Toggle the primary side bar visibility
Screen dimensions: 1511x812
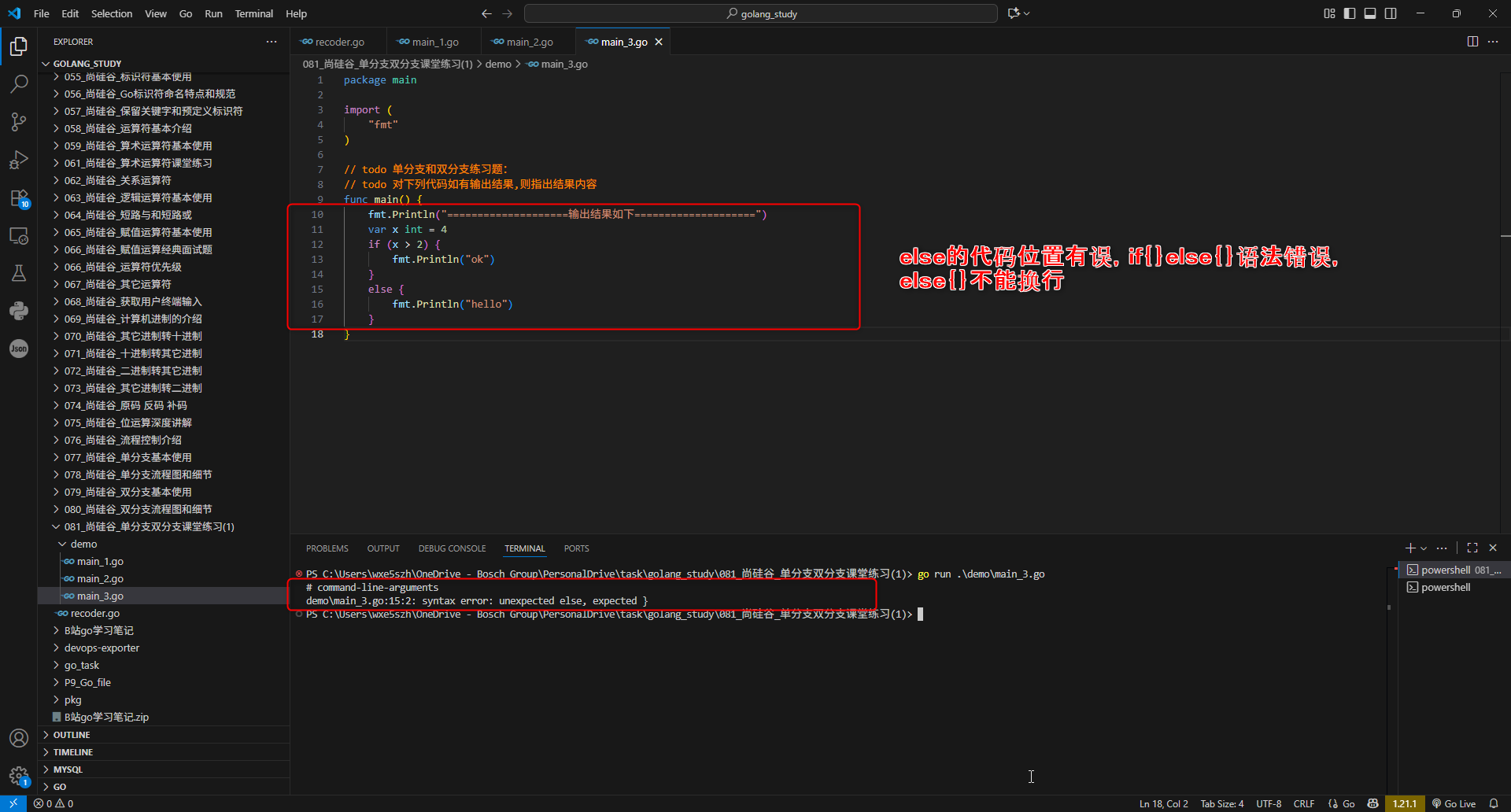tap(1350, 13)
